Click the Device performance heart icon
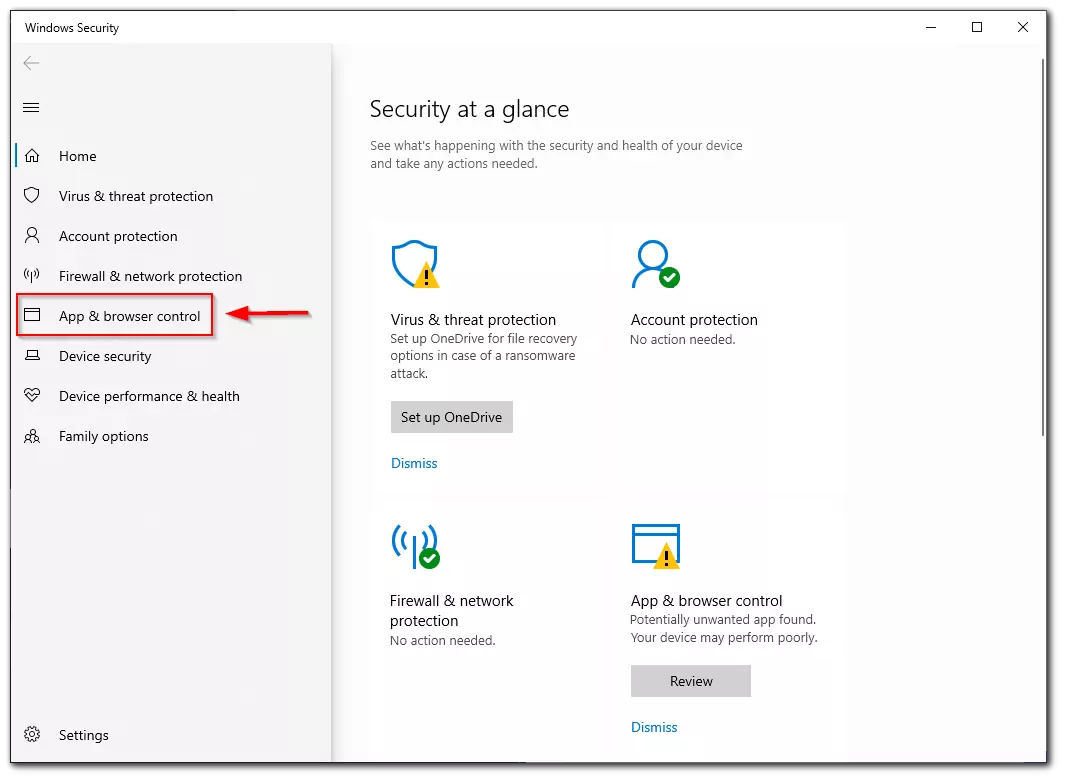1065x781 pixels. [32, 395]
